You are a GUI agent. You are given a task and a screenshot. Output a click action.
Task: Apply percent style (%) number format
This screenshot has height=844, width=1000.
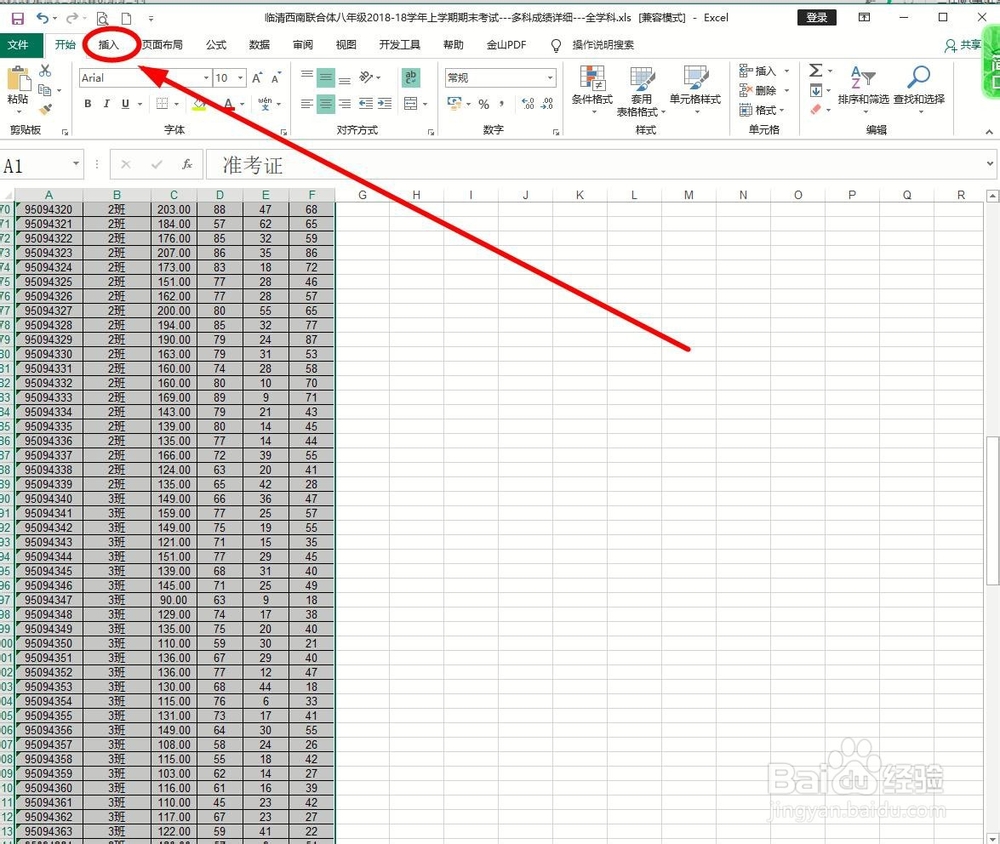[x=484, y=103]
